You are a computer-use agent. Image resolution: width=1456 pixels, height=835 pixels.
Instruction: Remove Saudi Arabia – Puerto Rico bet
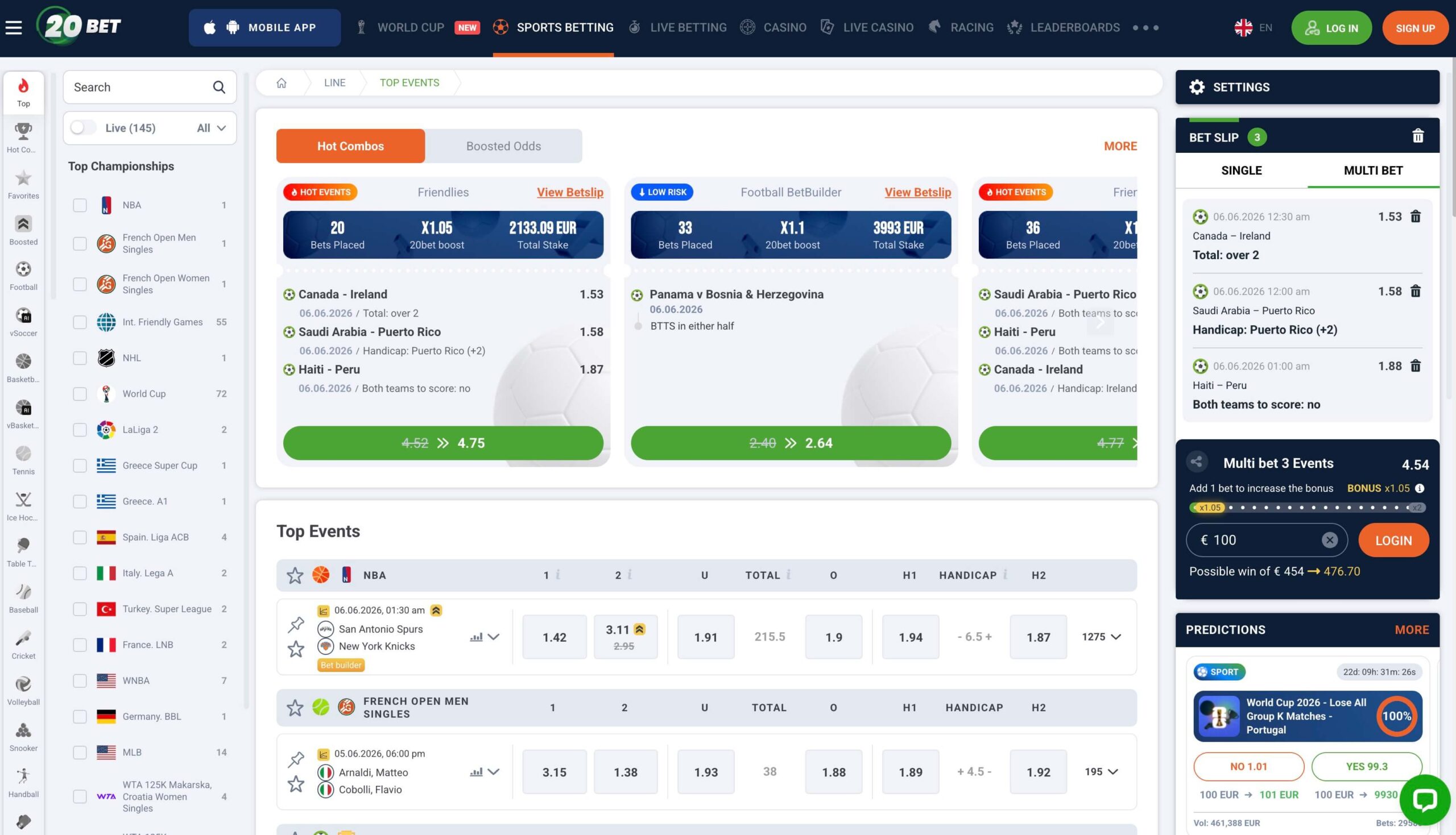[x=1415, y=291]
